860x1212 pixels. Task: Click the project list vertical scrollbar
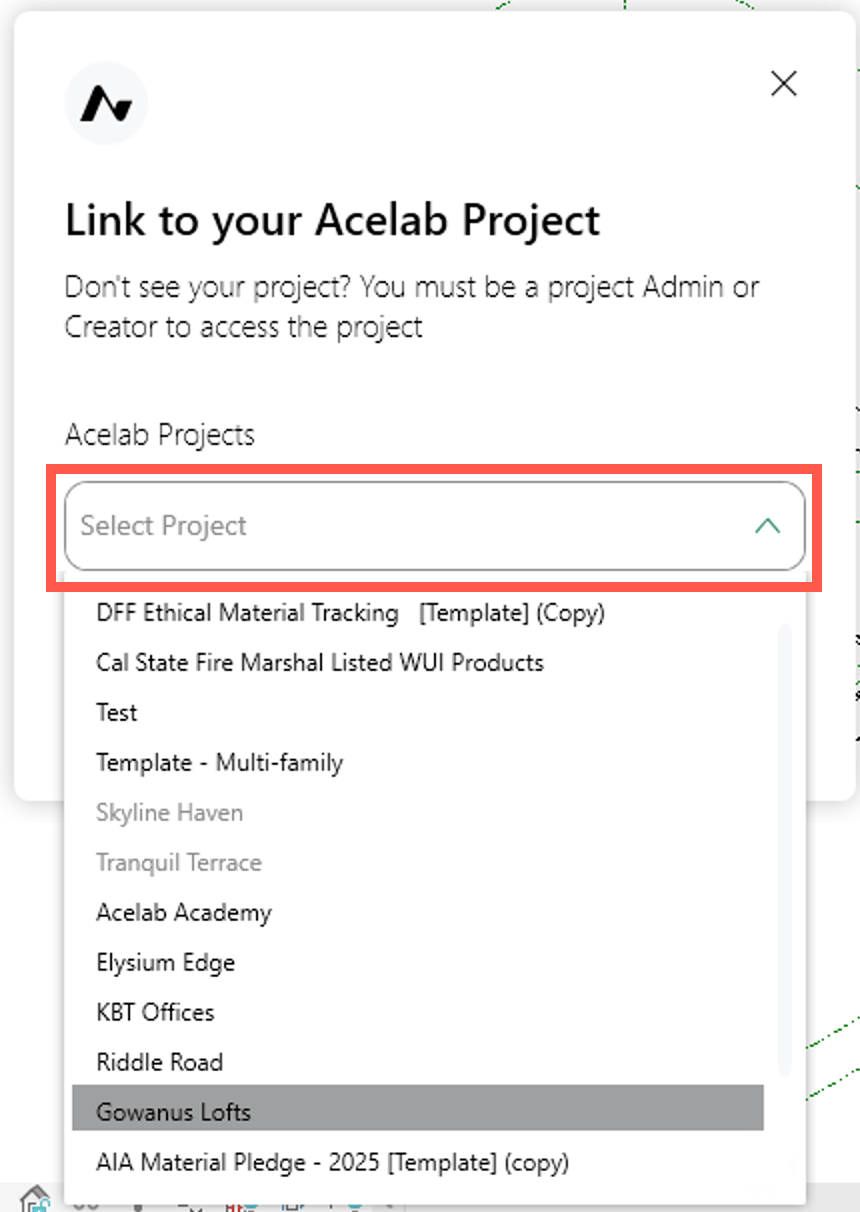click(x=784, y=850)
